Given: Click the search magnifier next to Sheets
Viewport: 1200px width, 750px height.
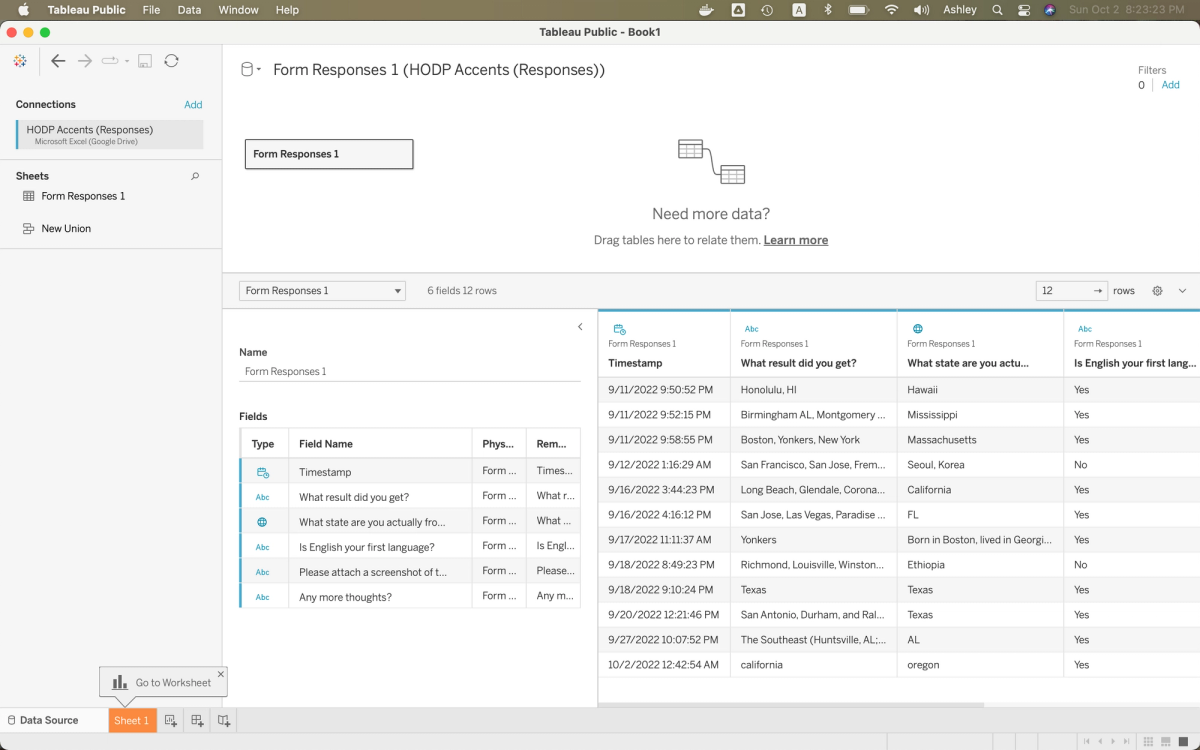Looking at the screenshot, I should click(195, 176).
